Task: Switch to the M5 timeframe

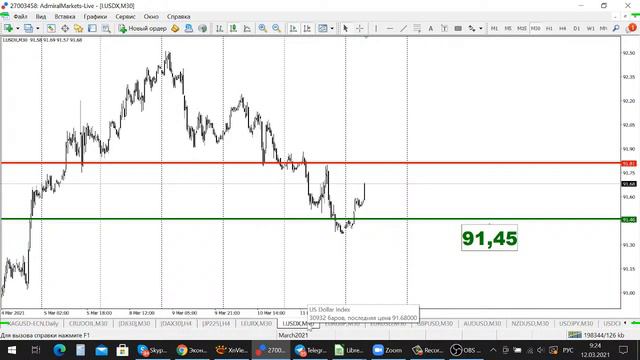Action: point(508,28)
